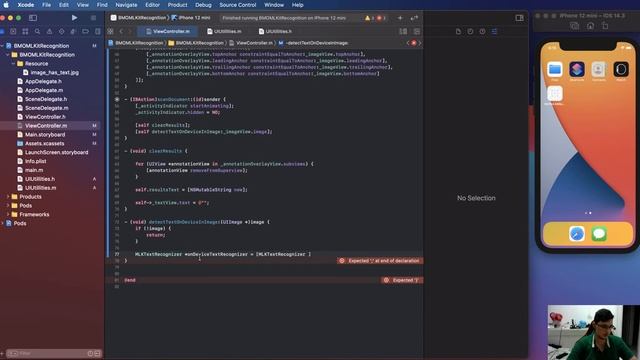
Task: Open Contacts app on the simulator
Action: click(x=598, y=69)
